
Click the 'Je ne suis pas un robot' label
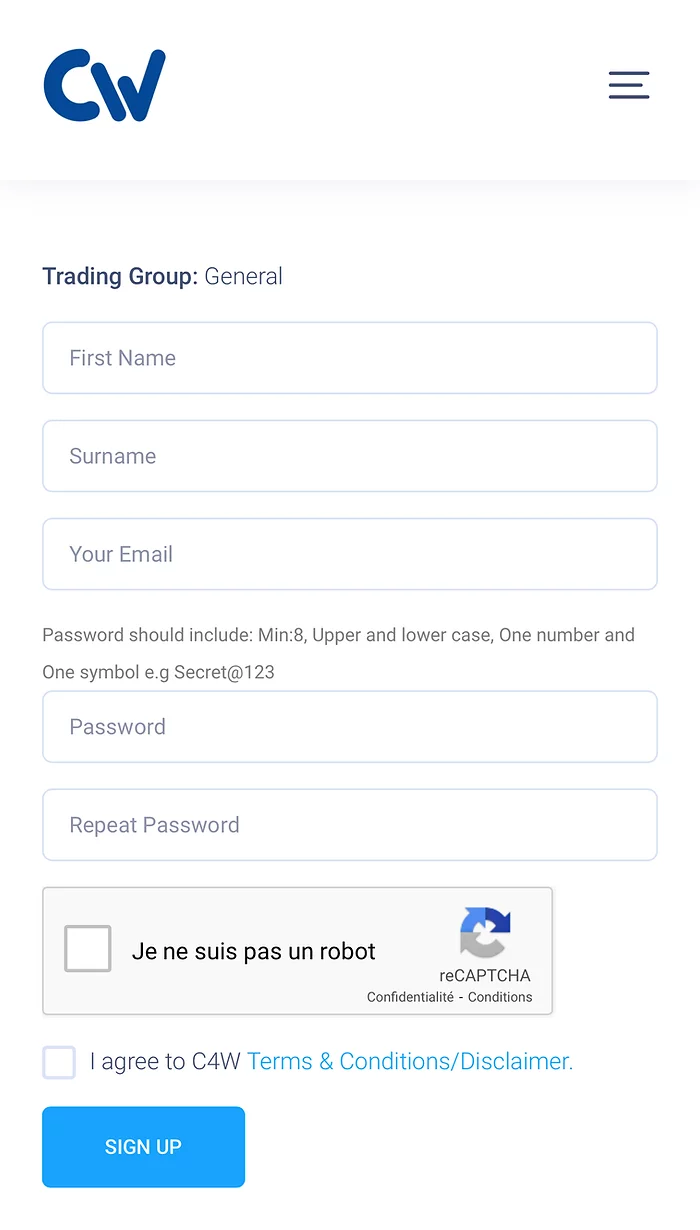(x=254, y=951)
